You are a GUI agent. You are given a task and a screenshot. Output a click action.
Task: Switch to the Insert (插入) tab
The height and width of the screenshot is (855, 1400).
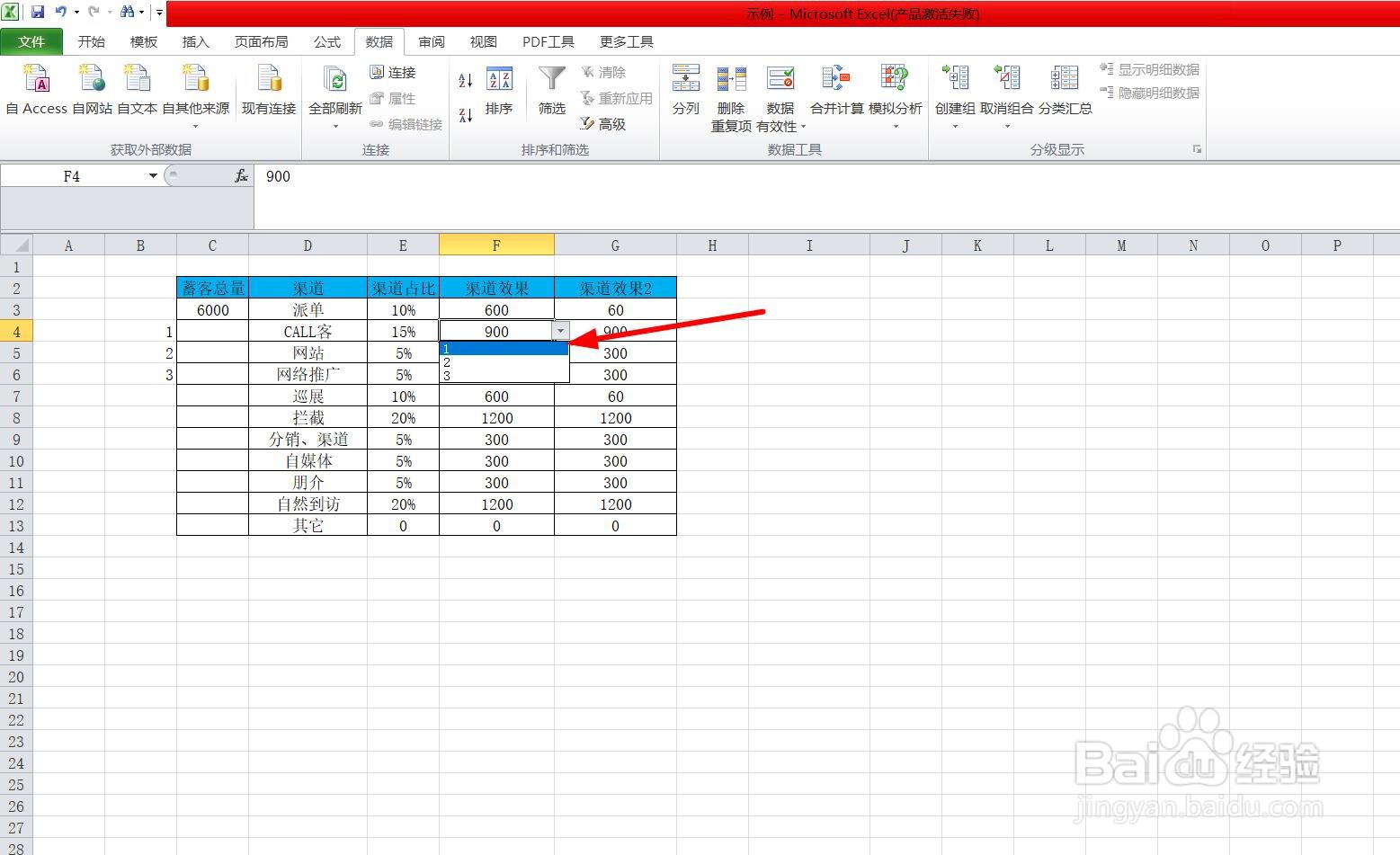(x=195, y=41)
